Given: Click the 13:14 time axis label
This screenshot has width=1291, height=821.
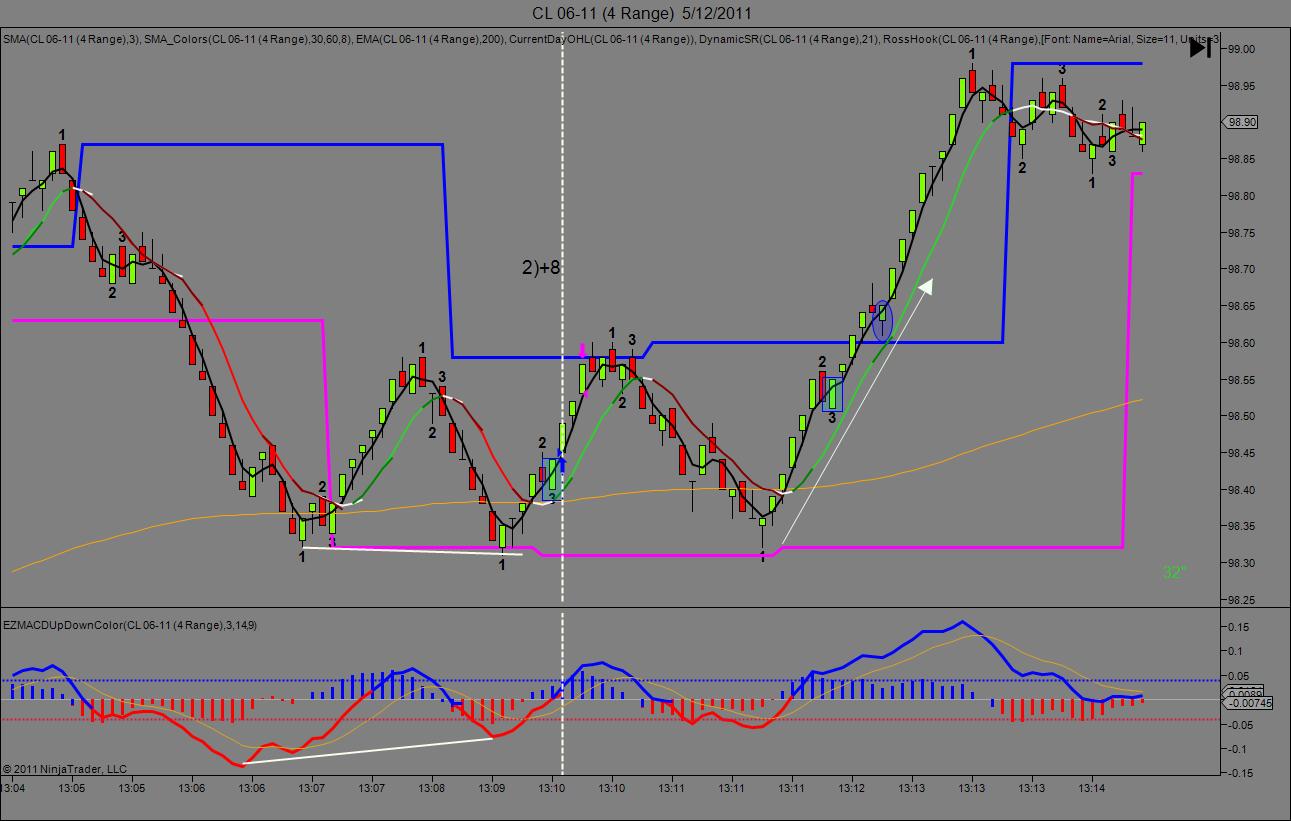Looking at the screenshot, I should pyautogui.click(x=1092, y=789).
